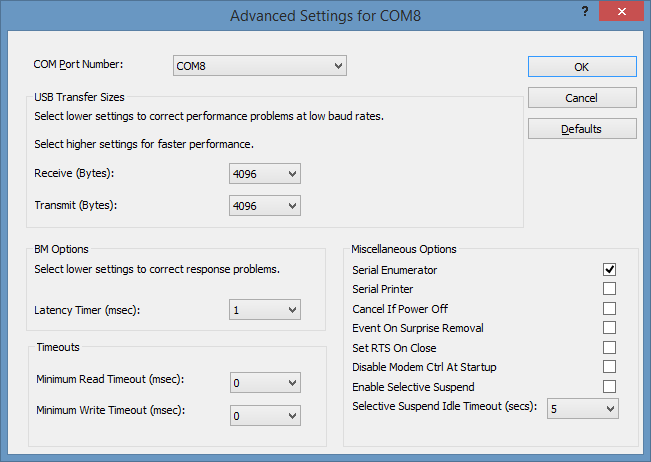Restore values with the Defaults button
This screenshot has height=462, width=651.
[x=582, y=129]
